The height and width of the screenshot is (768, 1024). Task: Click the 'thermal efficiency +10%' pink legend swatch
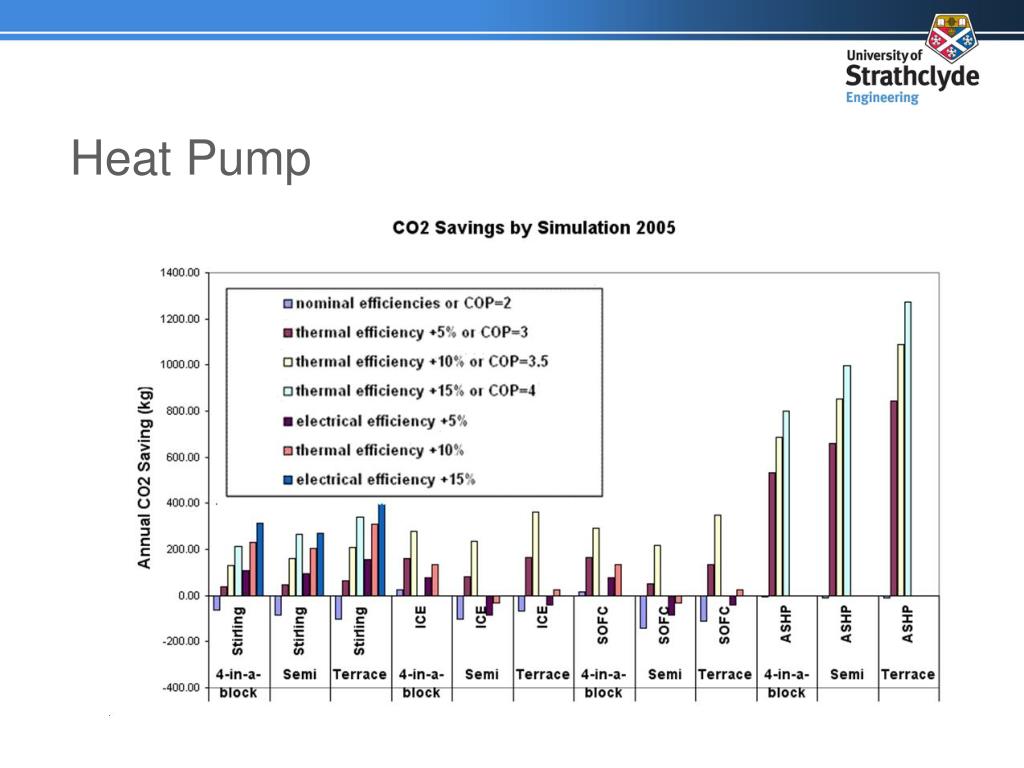pos(288,451)
